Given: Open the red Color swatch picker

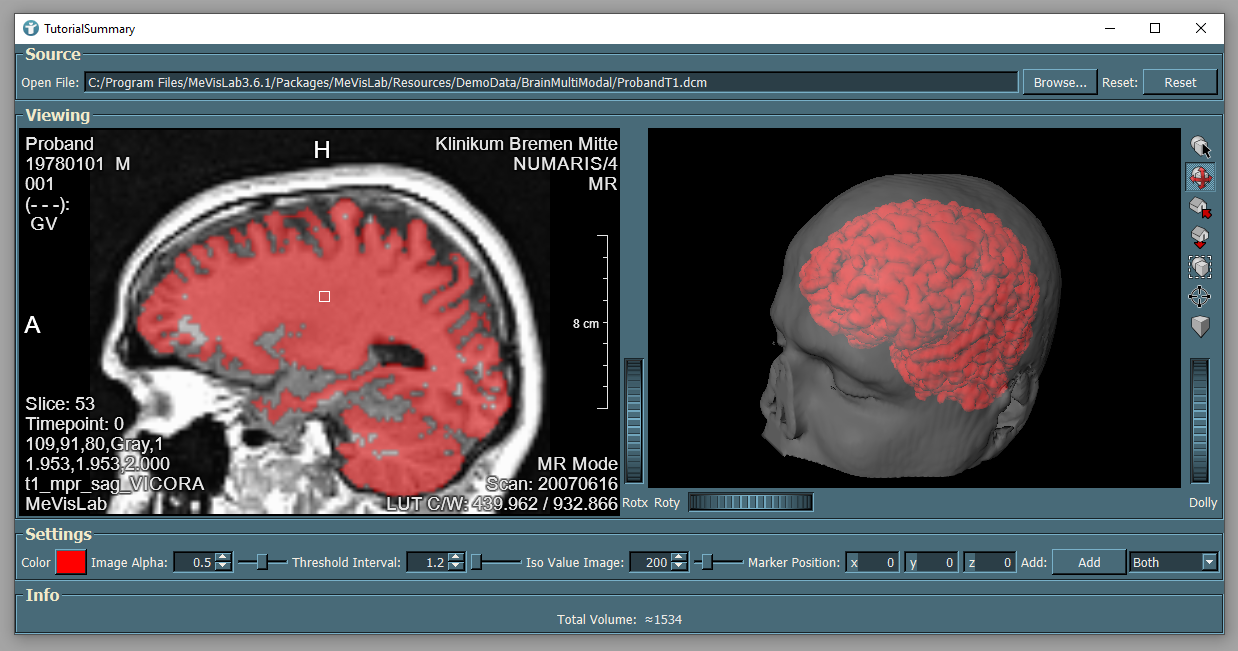Looking at the screenshot, I should [x=71, y=562].
